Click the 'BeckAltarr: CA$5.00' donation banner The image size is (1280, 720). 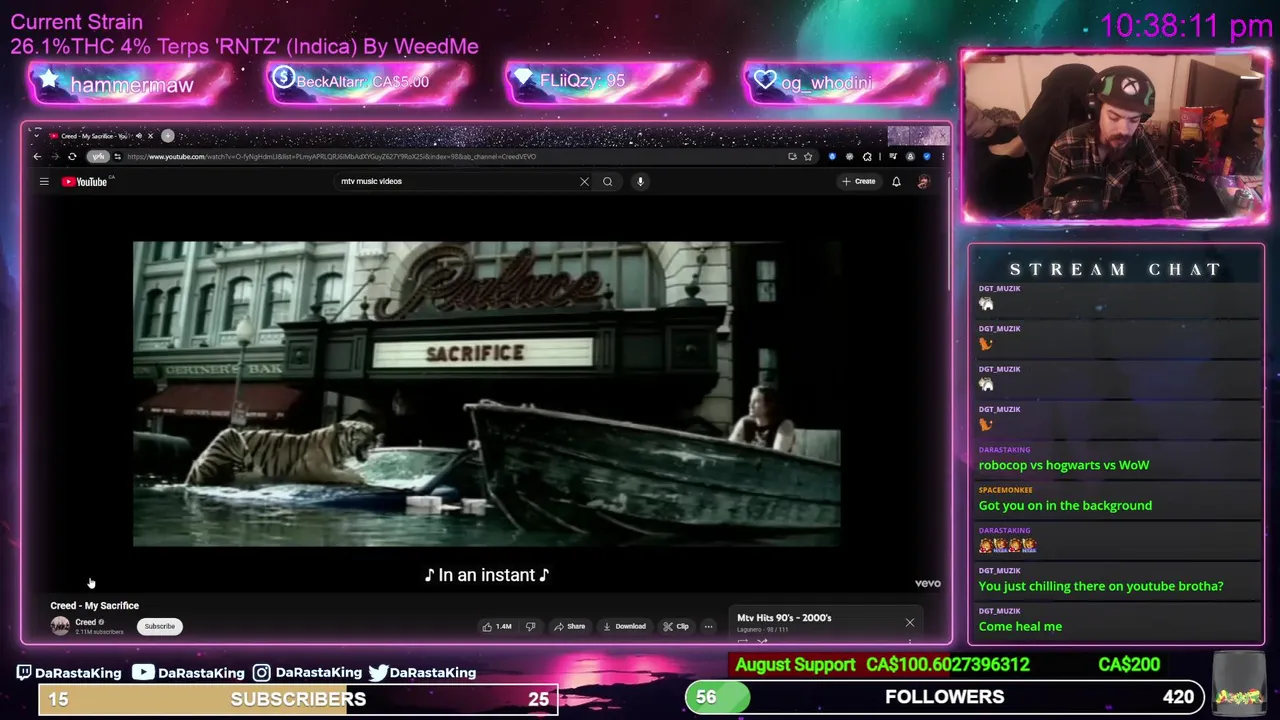point(368,82)
